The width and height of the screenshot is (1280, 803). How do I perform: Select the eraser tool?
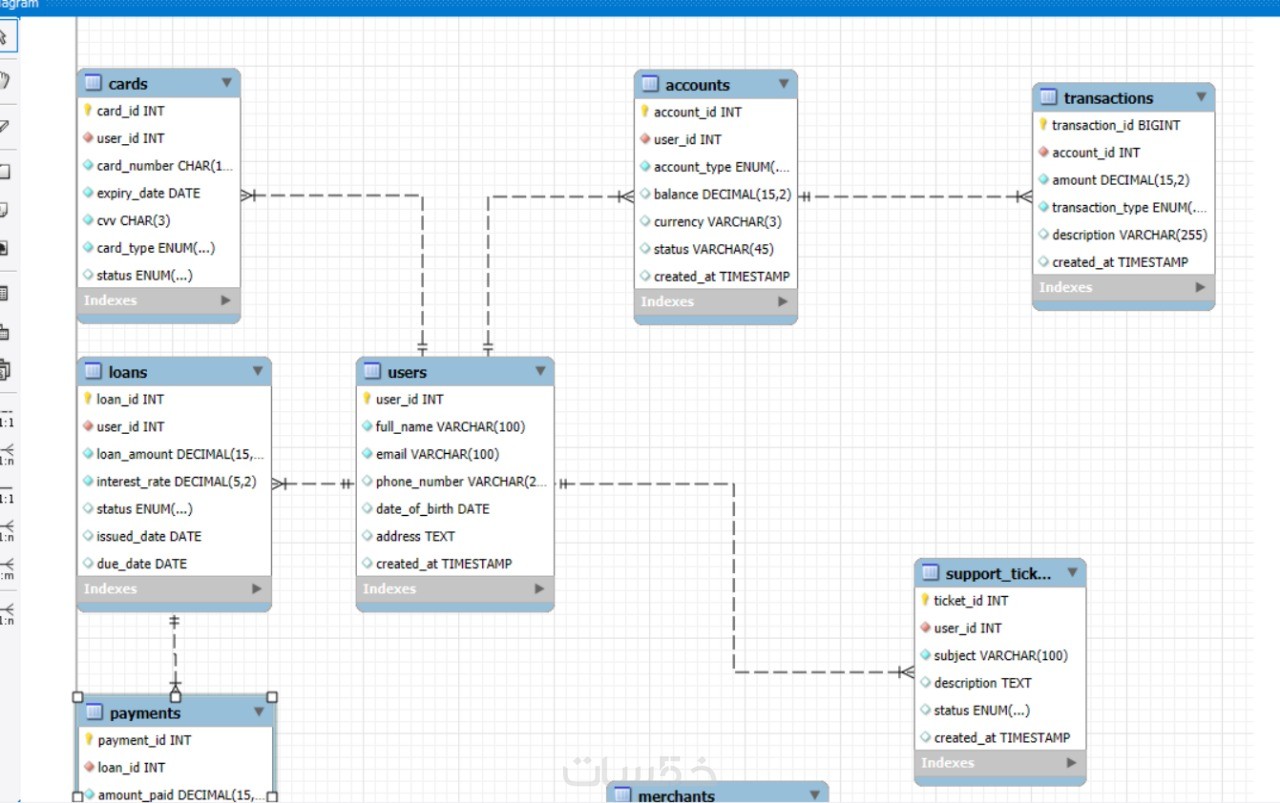pyautogui.click(x=5, y=126)
